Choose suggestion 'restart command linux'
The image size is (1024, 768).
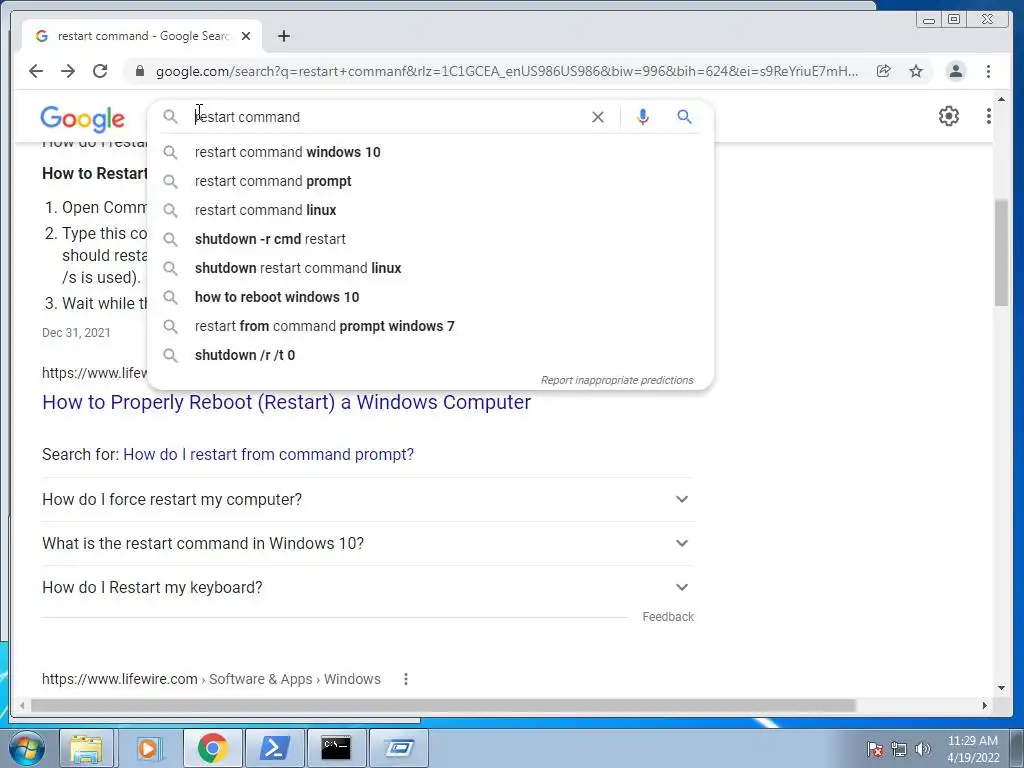click(431, 210)
